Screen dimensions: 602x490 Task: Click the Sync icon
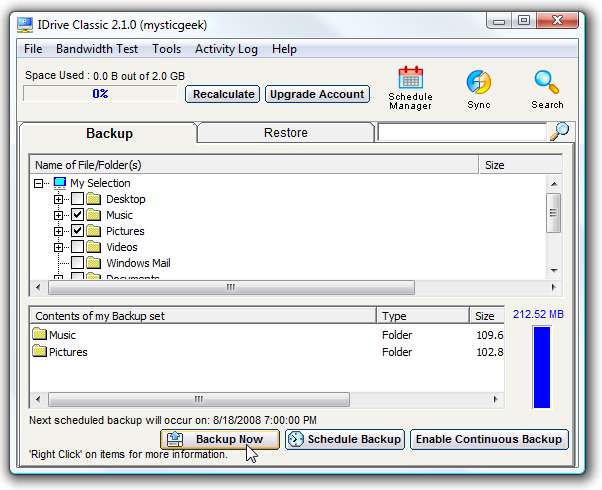tap(478, 89)
